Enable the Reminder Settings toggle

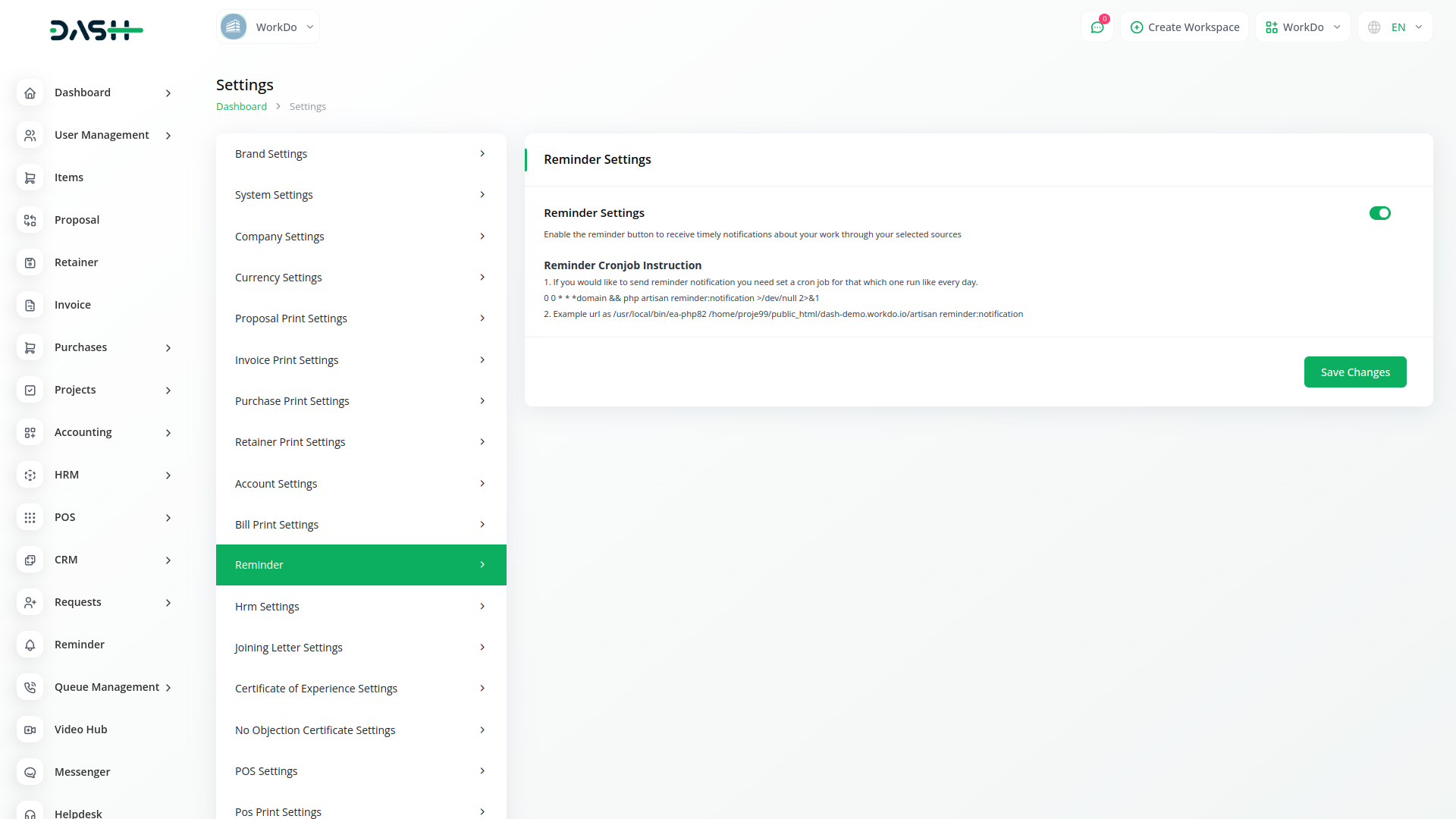[1379, 213]
